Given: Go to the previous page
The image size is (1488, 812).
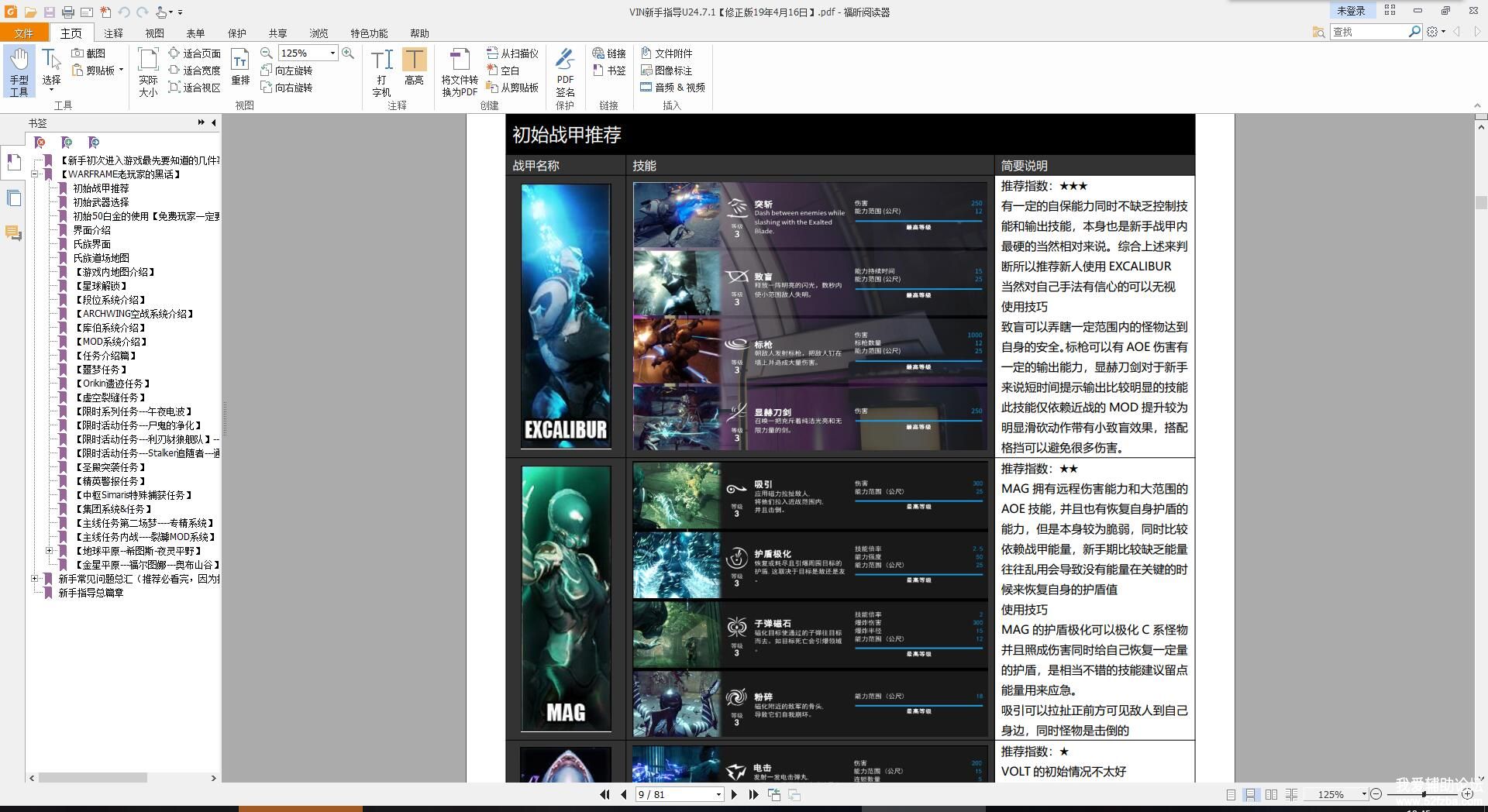Looking at the screenshot, I should tap(624, 794).
